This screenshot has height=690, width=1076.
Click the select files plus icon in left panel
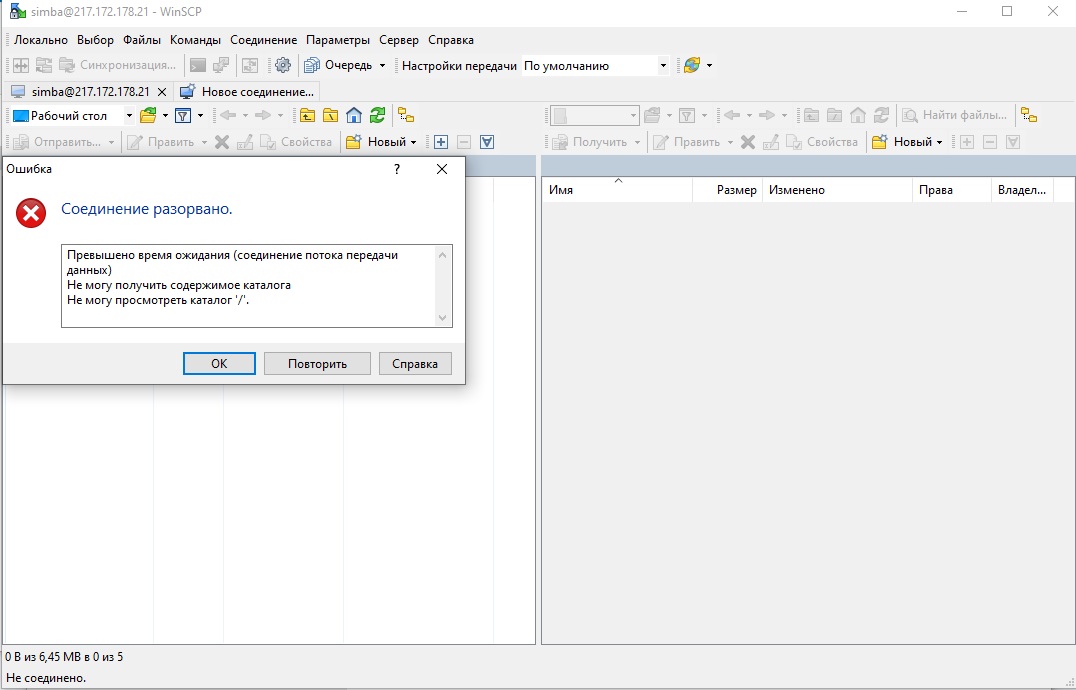(x=440, y=142)
